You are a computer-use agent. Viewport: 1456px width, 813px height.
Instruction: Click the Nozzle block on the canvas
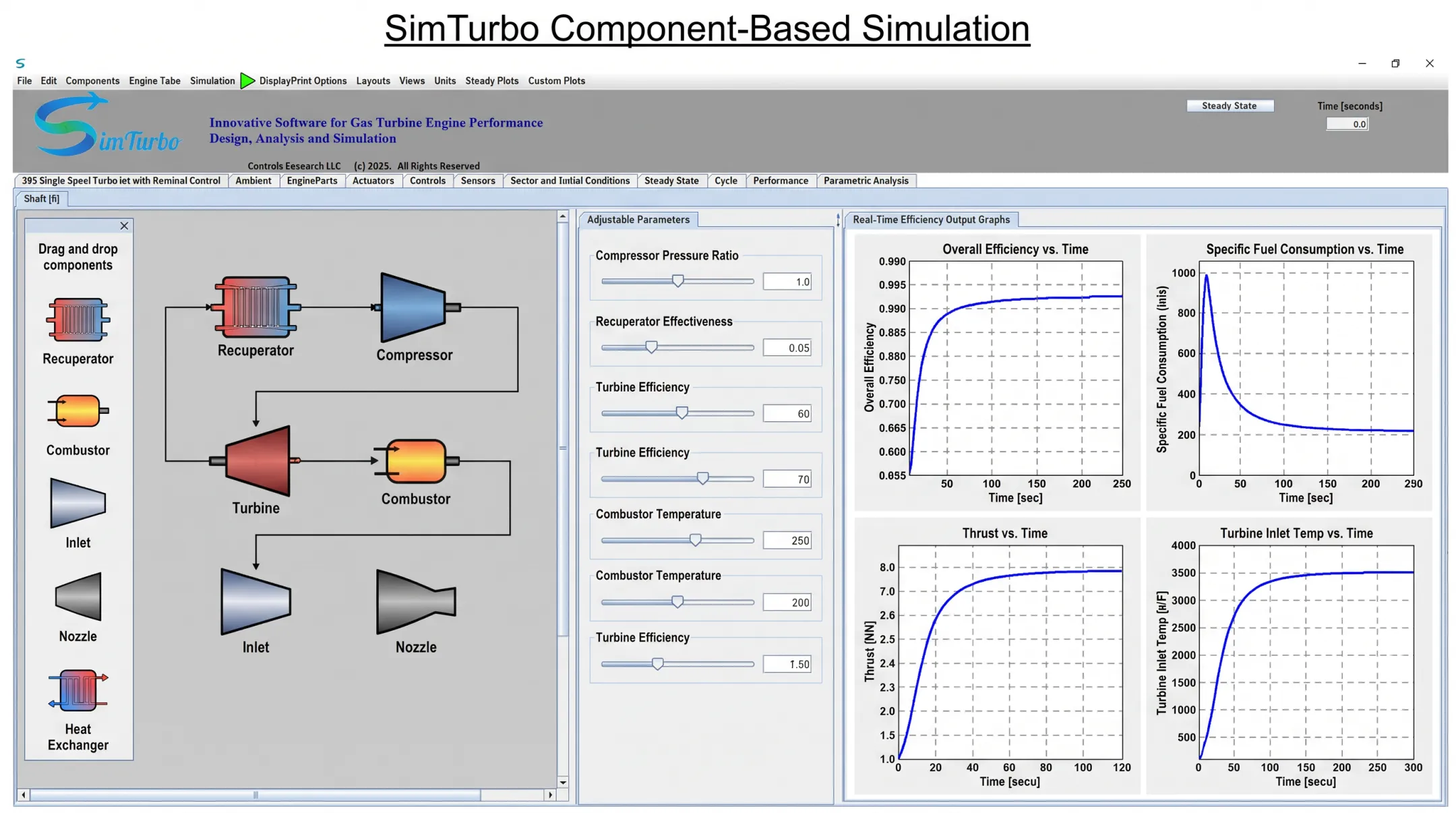[416, 602]
